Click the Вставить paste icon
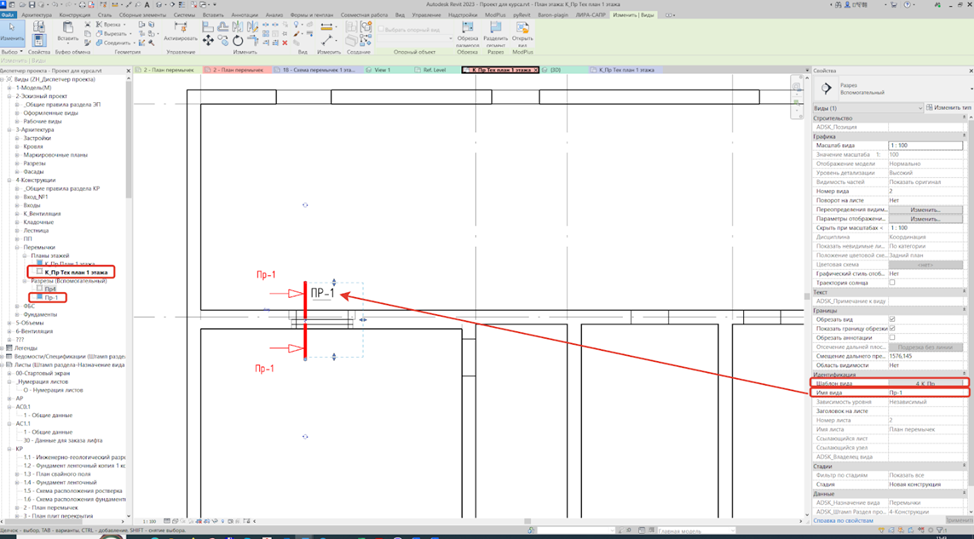974x539 pixels. [x=68, y=29]
